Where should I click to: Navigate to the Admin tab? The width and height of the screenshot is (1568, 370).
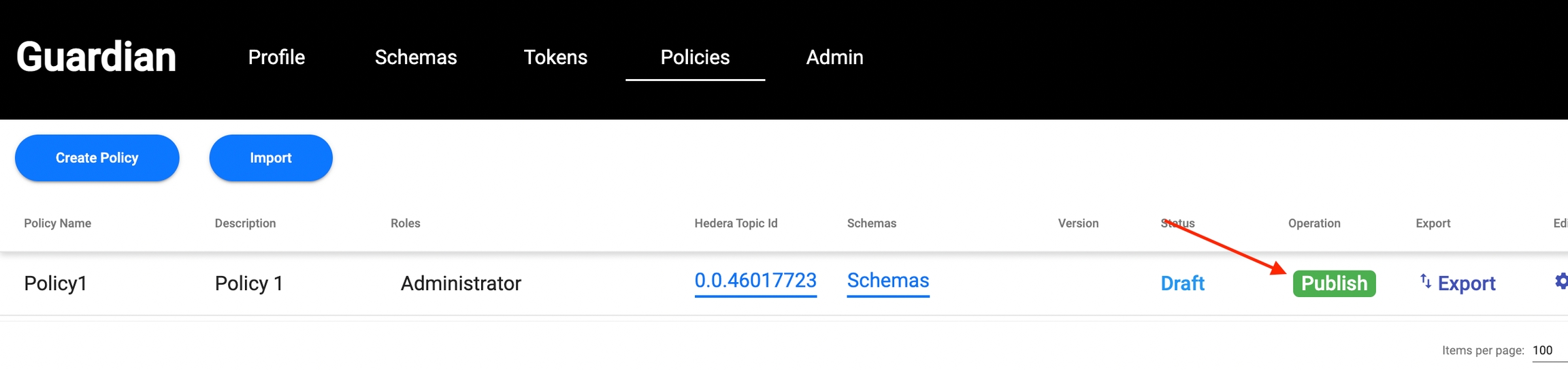[834, 57]
